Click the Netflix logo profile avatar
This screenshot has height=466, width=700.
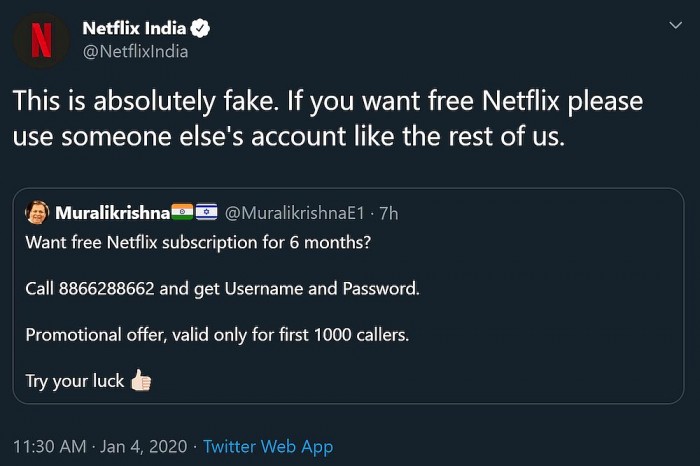(x=40, y=39)
